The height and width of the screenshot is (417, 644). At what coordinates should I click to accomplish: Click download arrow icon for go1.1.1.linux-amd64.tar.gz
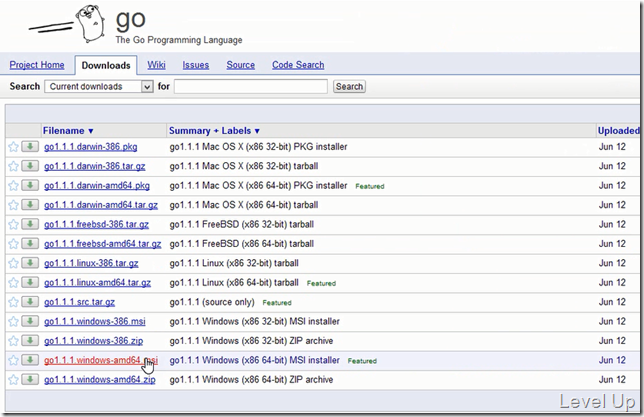(30, 282)
